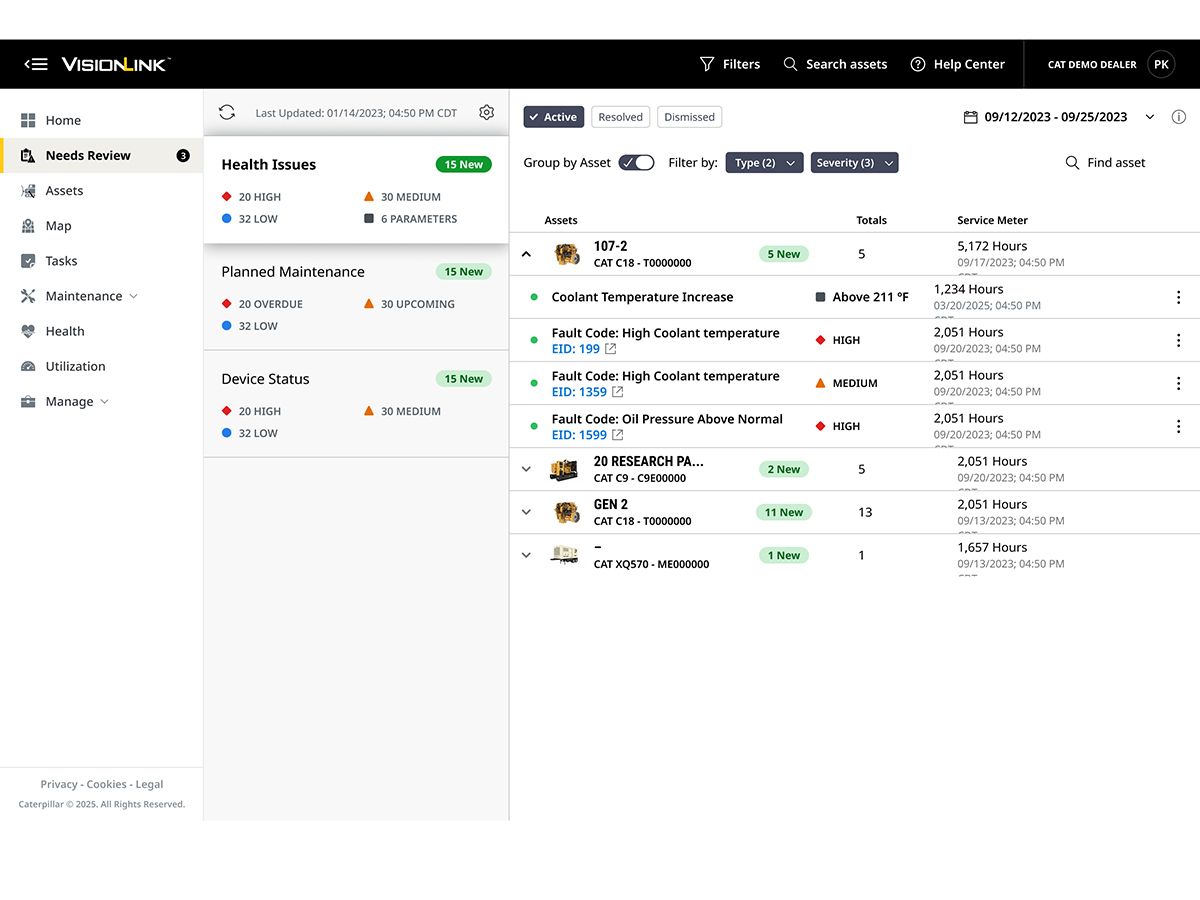Image resolution: width=1200 pixels, height=900 pixels.
Task: Click the 20 RESEARCH PA generator thumbnail
Action: [564, 469]
